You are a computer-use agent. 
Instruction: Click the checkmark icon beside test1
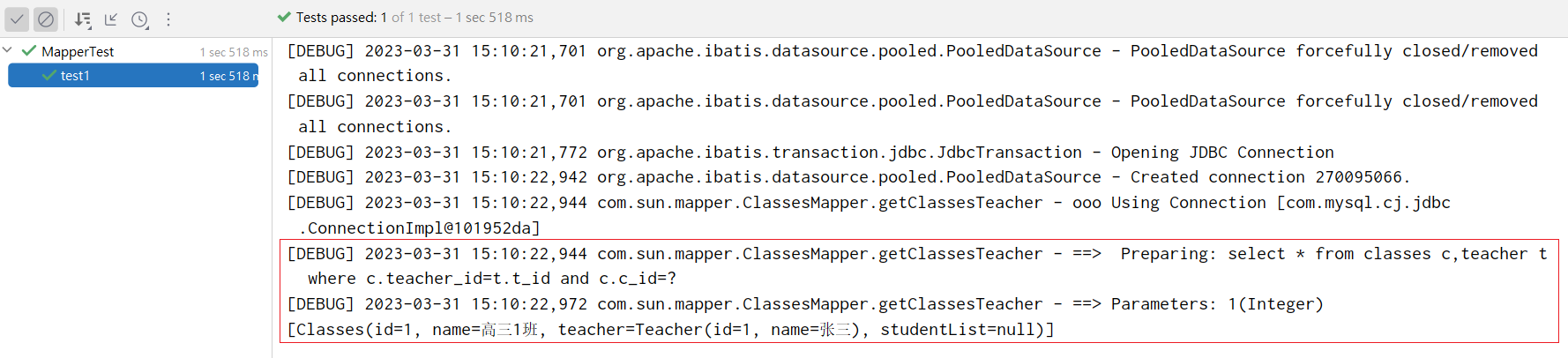click(x=49, y=76)
